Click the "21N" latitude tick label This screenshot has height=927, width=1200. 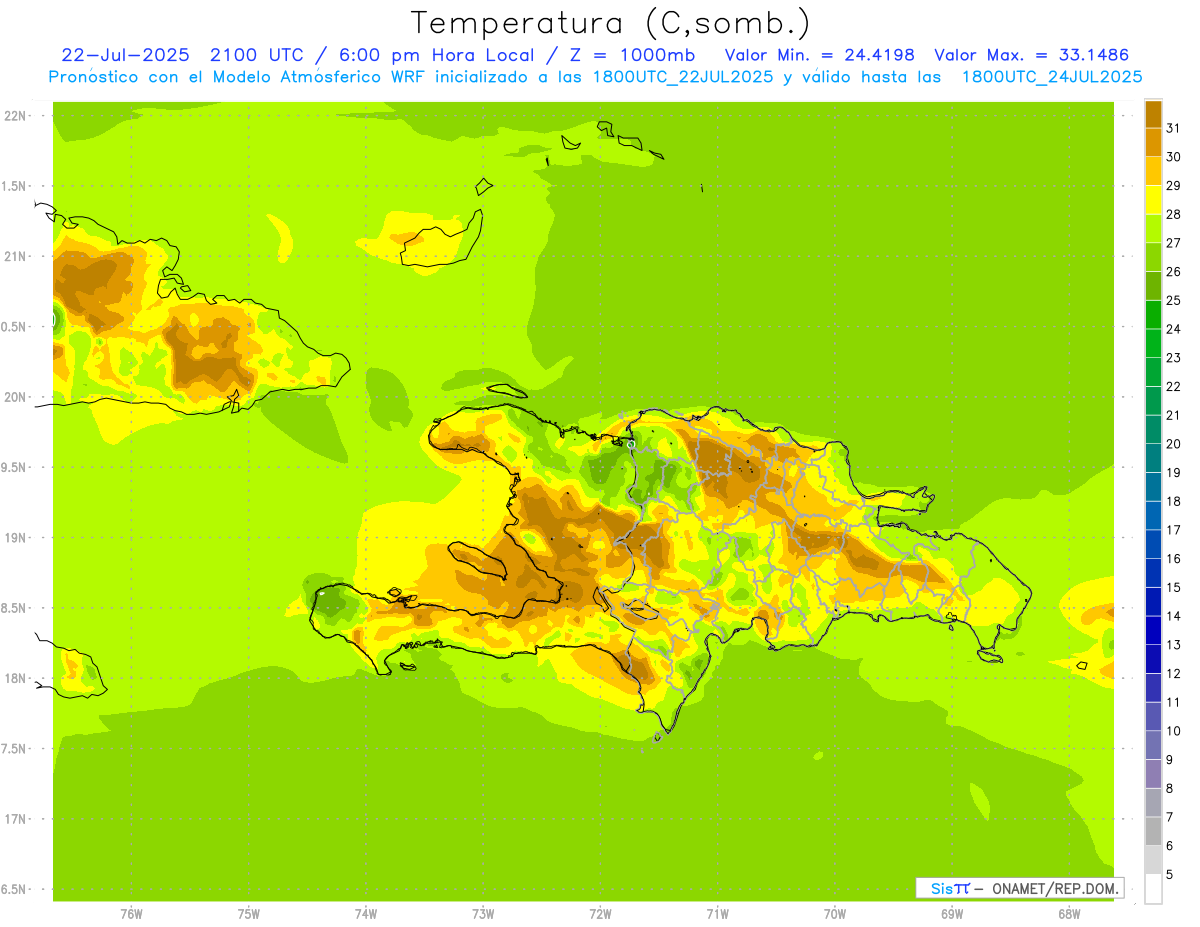click(15, 256)
